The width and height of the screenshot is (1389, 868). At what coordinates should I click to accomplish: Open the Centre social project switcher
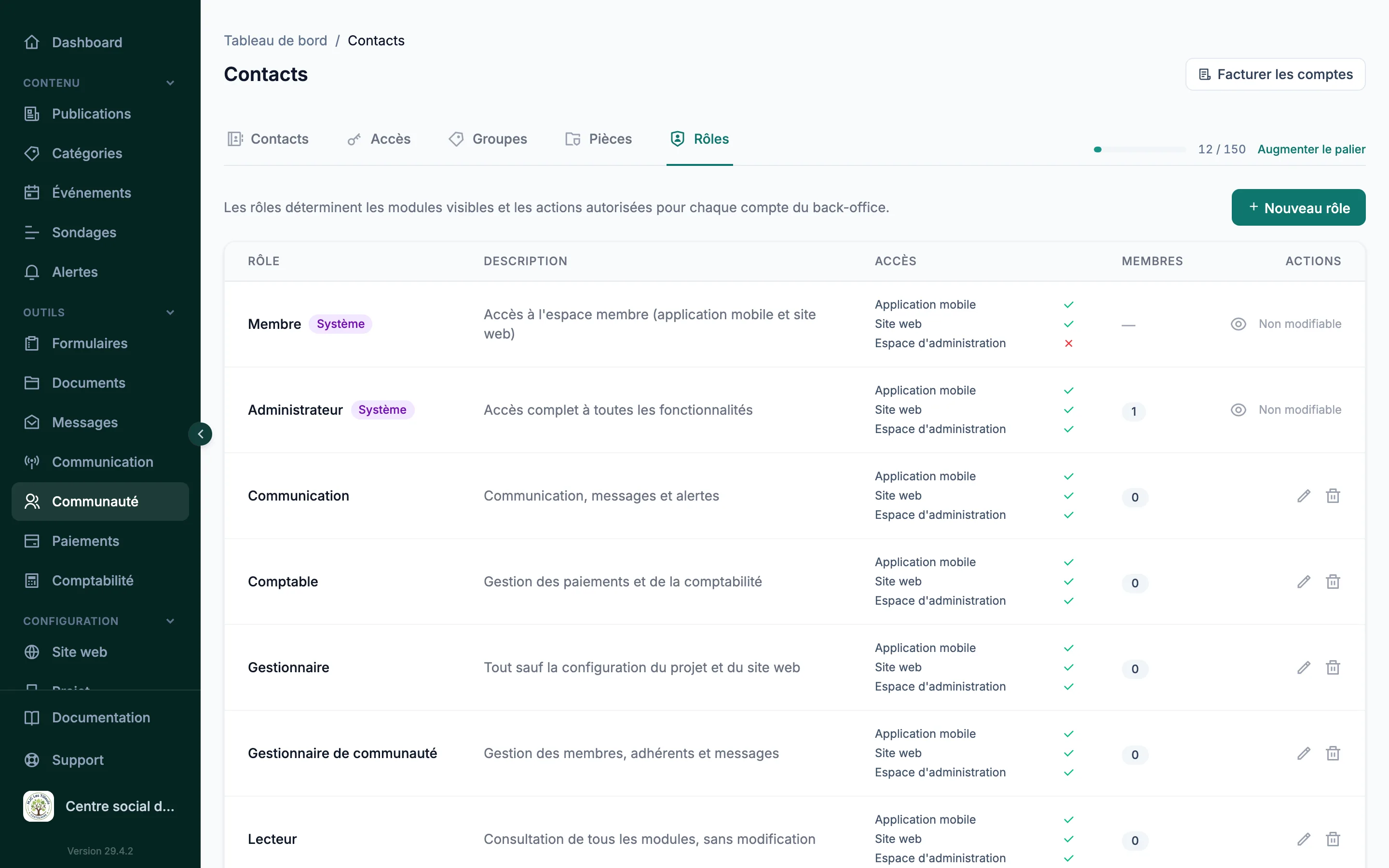tap(100, 806)
